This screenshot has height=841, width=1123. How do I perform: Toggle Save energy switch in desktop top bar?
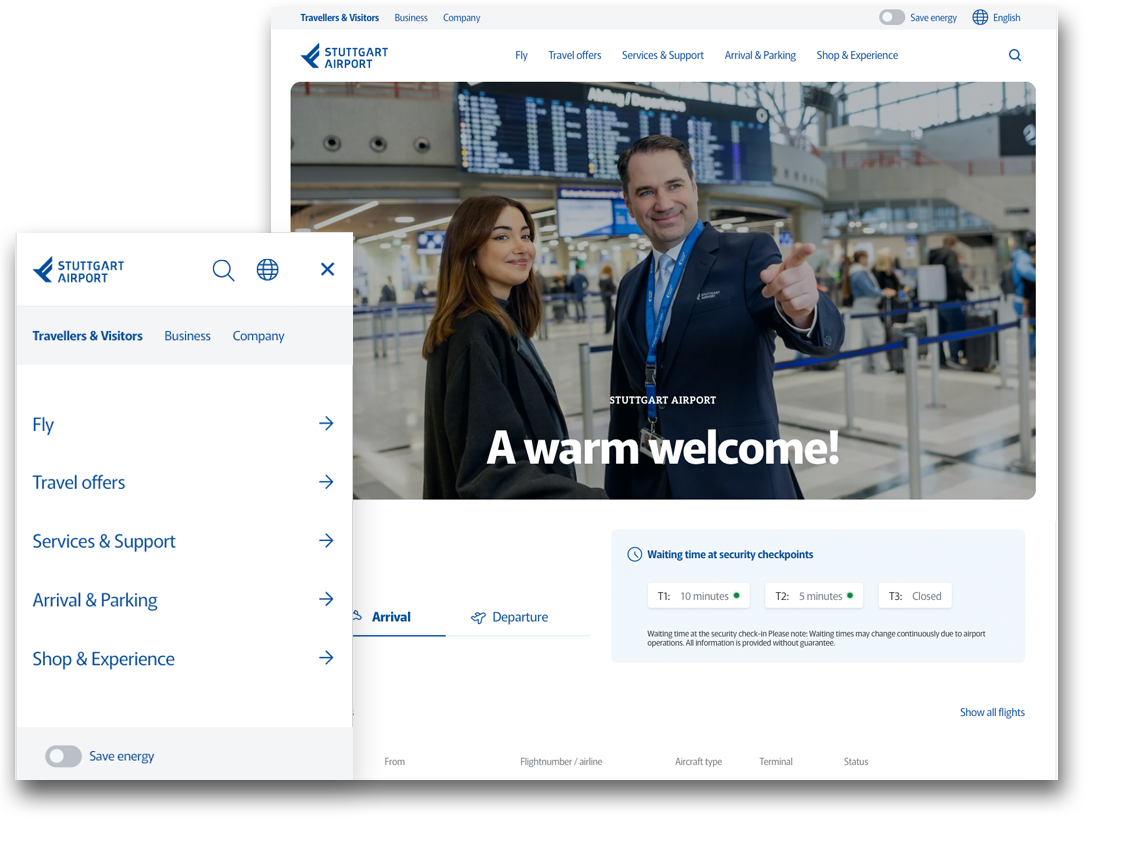[x=891, y=18]
